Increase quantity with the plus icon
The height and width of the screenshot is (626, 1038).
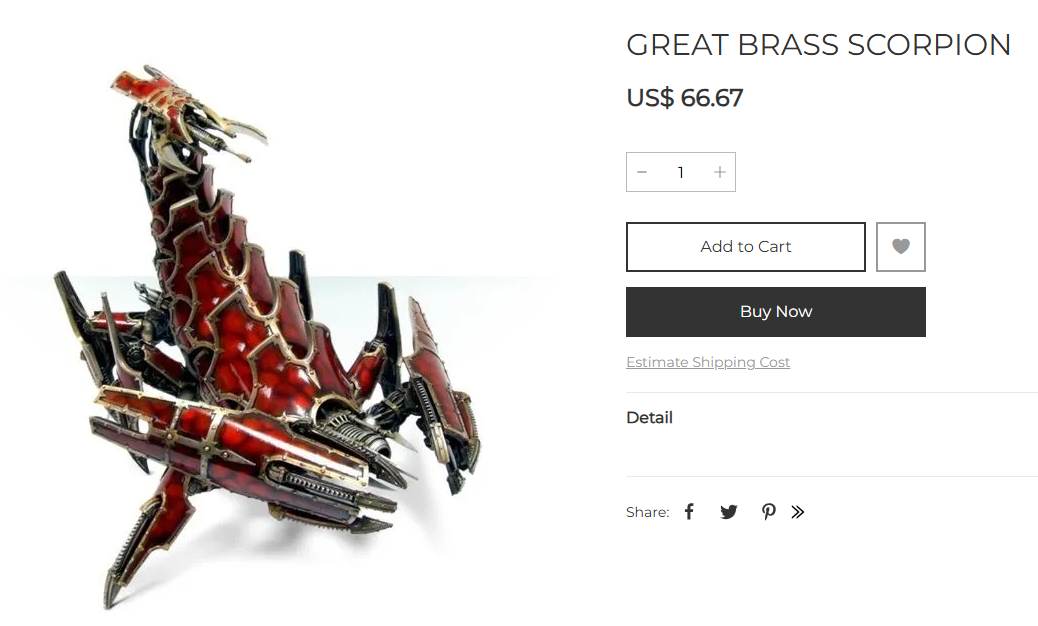(x=720, y=172)
